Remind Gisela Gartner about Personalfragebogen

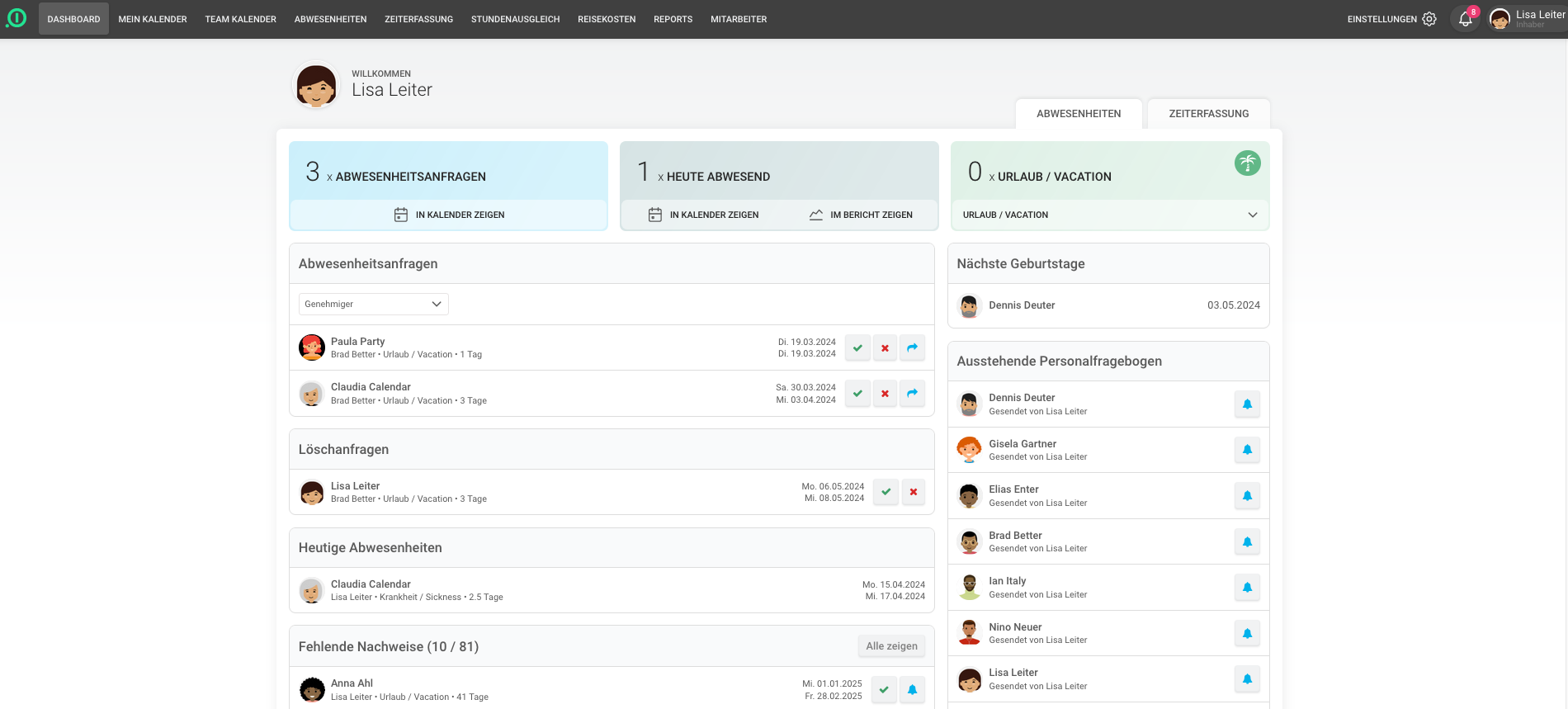click(1247, 450)
